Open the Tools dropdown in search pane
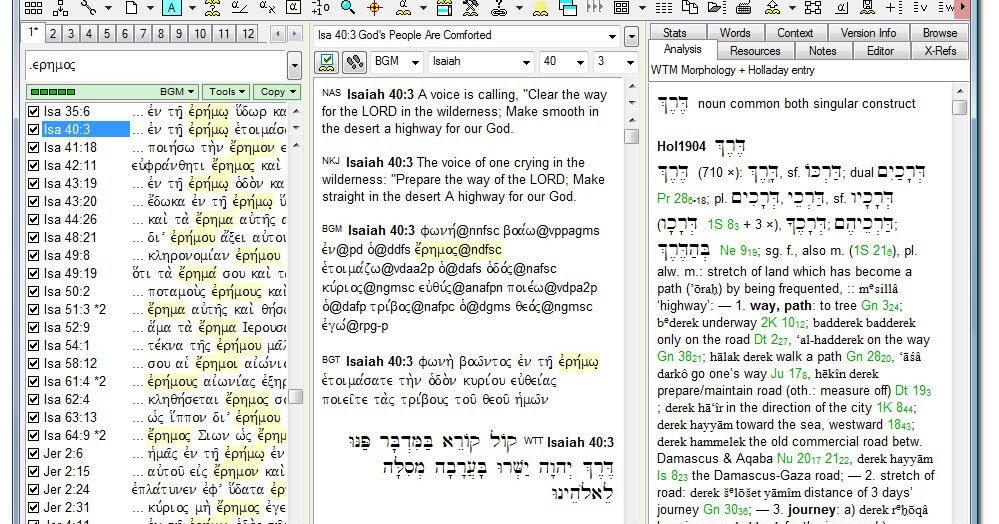999x524 pixels. pyautogui.click(x=227, y=92)
